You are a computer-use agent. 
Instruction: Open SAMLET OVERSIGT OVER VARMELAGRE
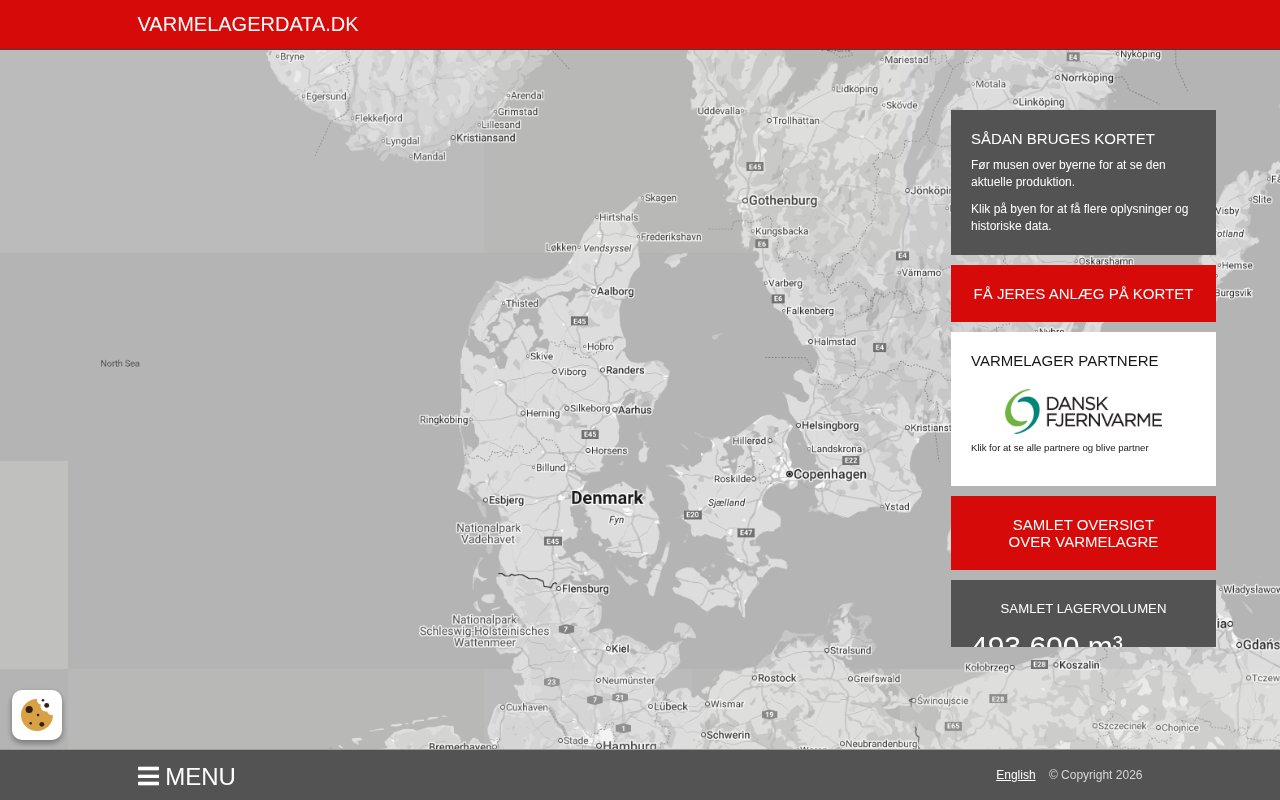(1083, 533)
